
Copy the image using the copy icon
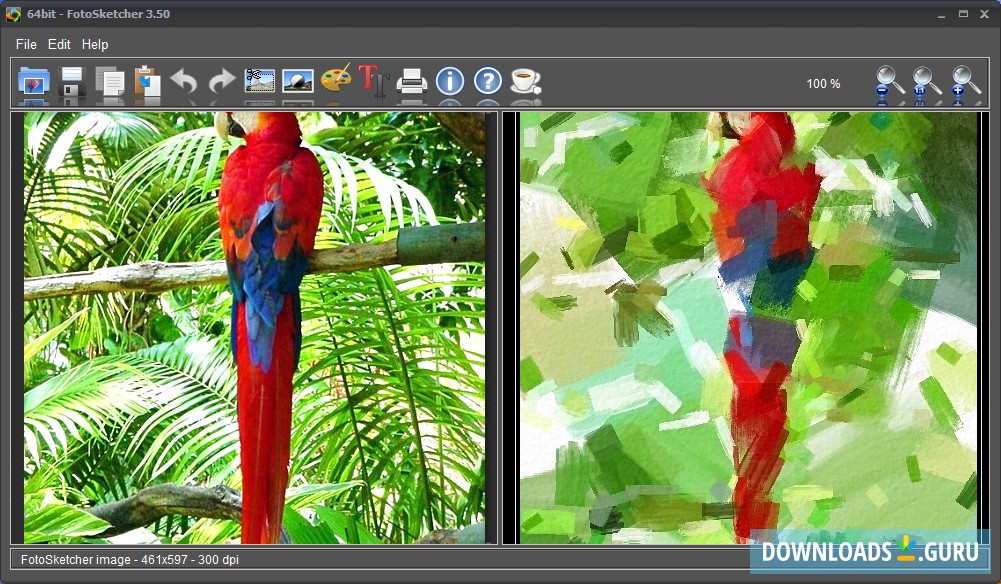click(110, 81)
